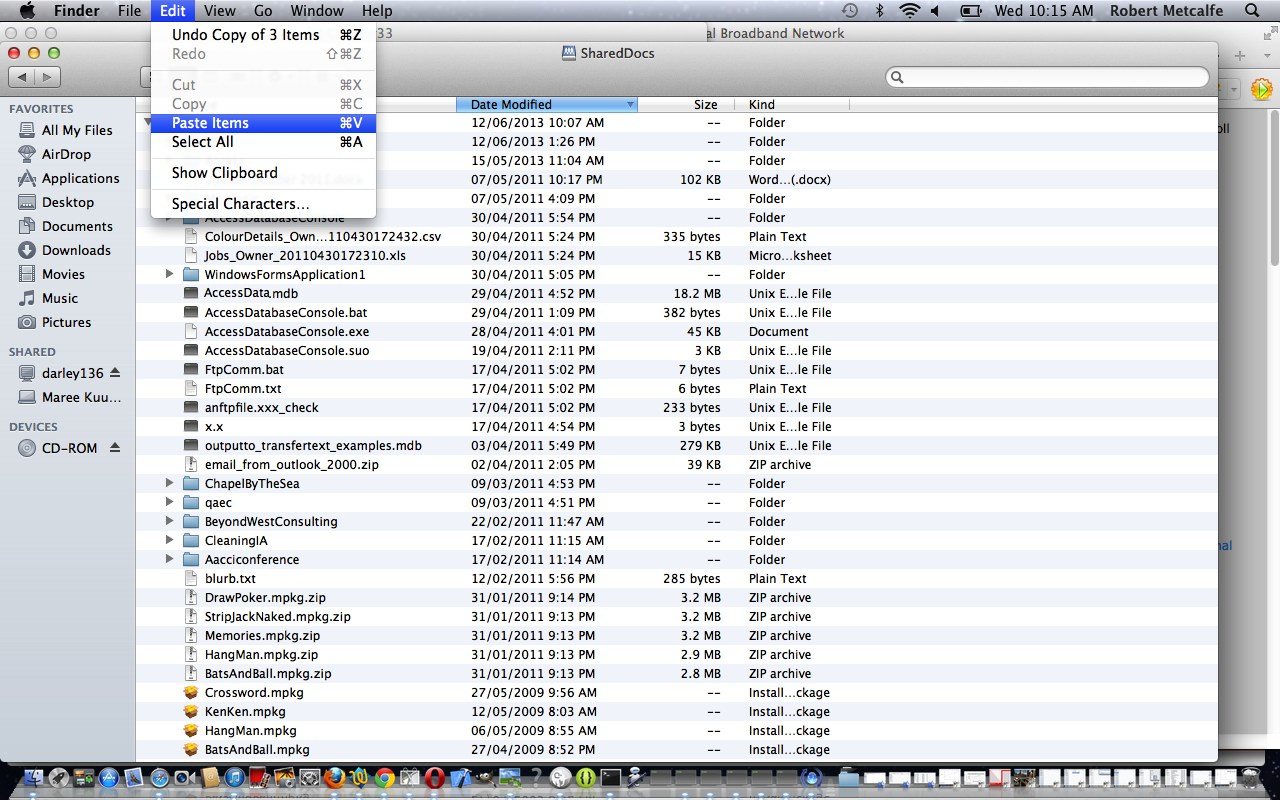Launch Google Chrome from the Dock
The width and height of the screenshot is (1280, 800).
(385, 778)
